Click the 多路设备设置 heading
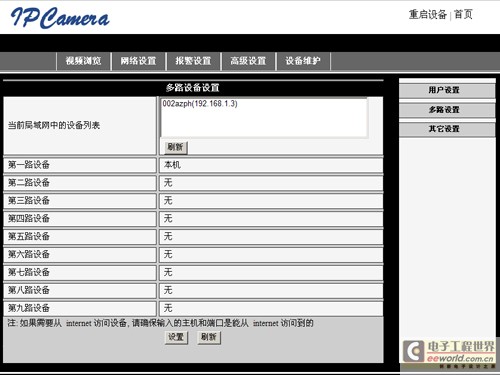The image size is (500, 375). pyautogui.click(x=193, y=88)
